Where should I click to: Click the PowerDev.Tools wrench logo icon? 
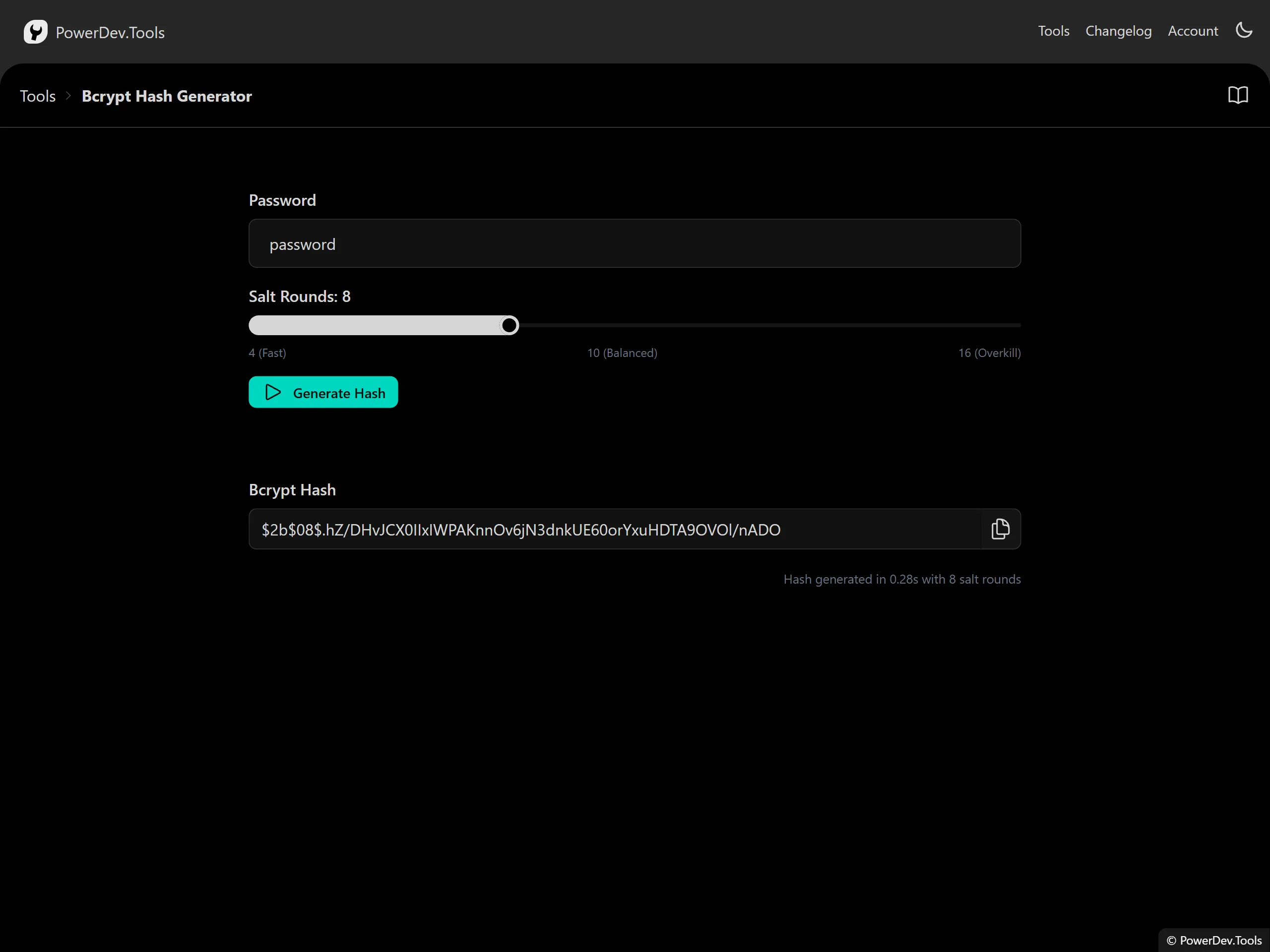36,32
